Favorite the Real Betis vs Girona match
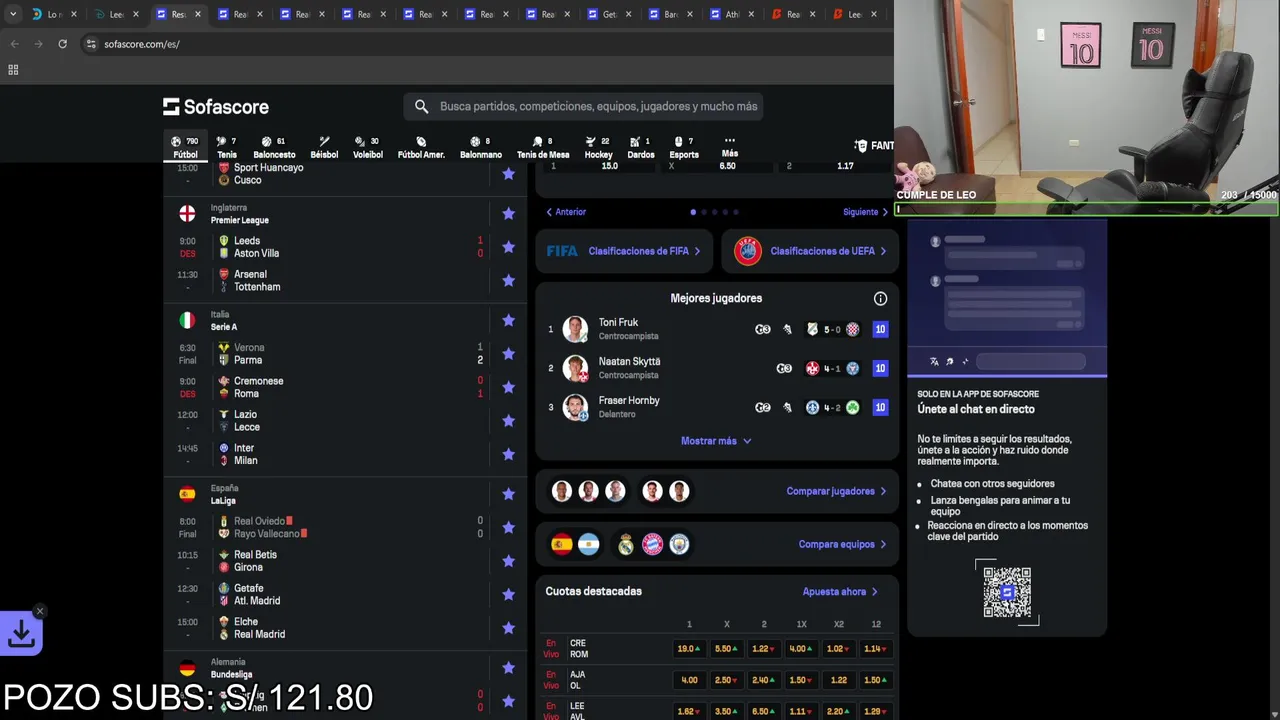Image resolution: width=1280 pixels, height=720 pixels. pyautogui.click(x=508, y=561)
